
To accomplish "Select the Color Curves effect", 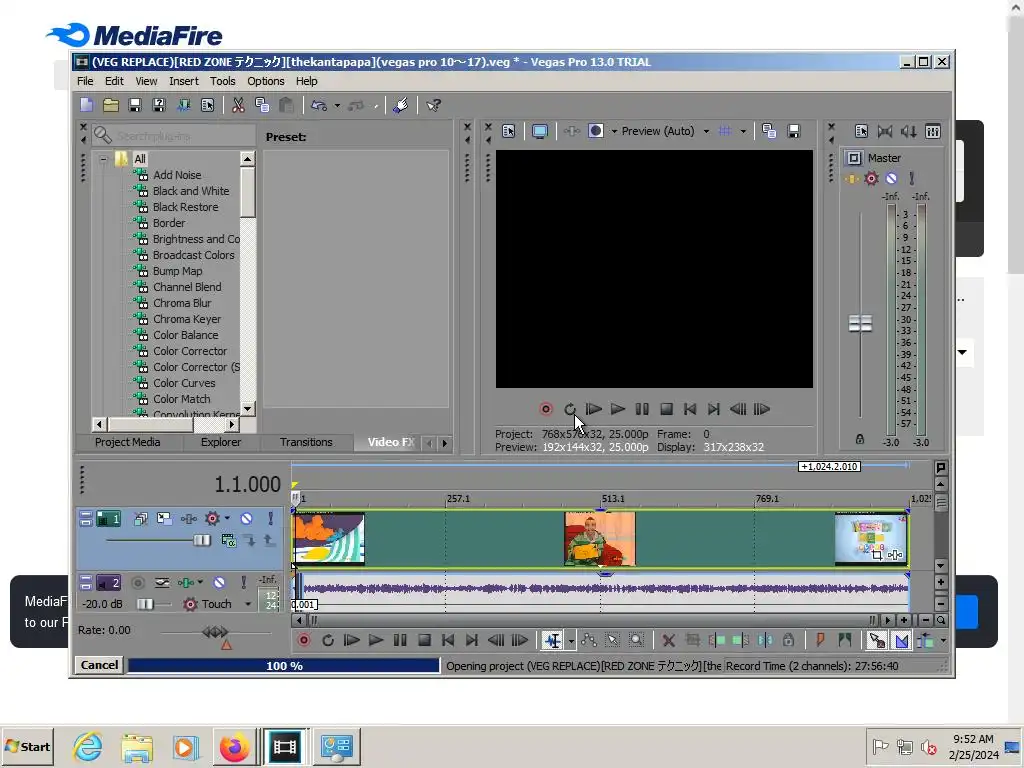I will [x=184, y=383].
